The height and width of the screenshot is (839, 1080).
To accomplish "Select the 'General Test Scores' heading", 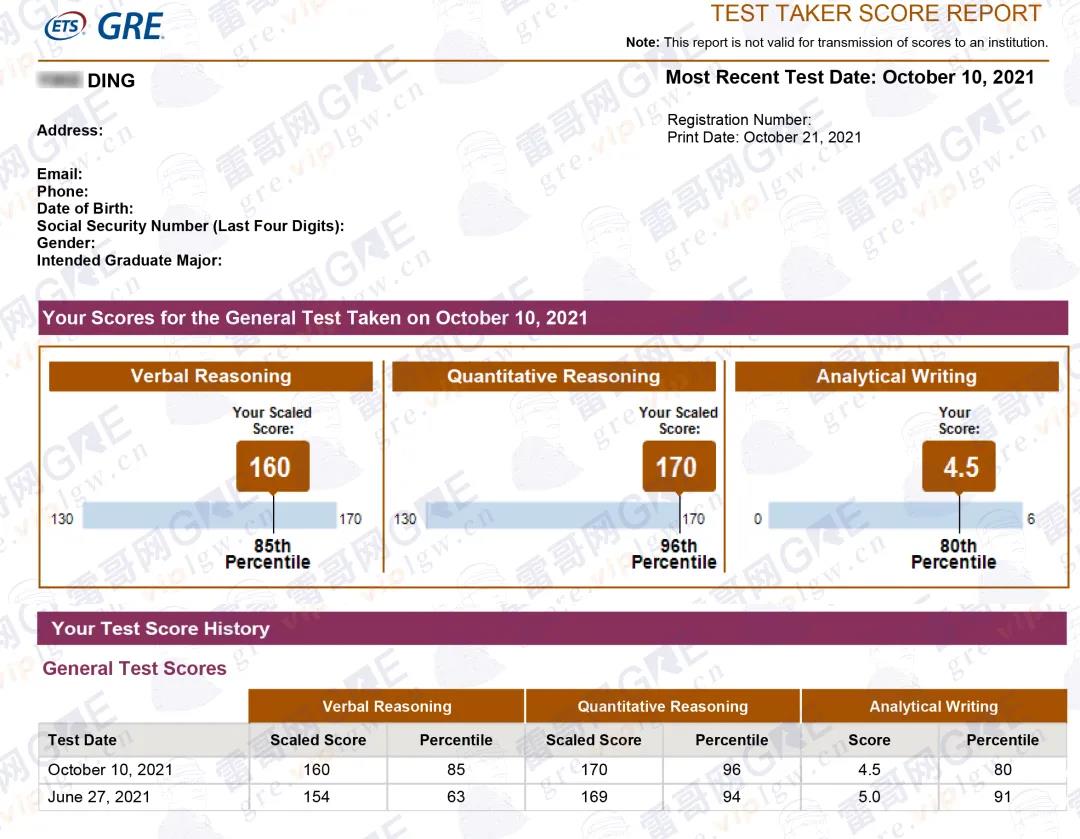I will point(134,668).
